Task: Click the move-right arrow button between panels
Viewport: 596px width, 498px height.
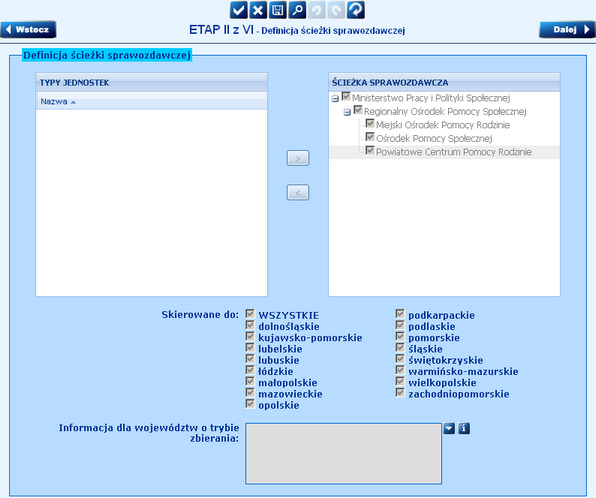Action: 298,158
